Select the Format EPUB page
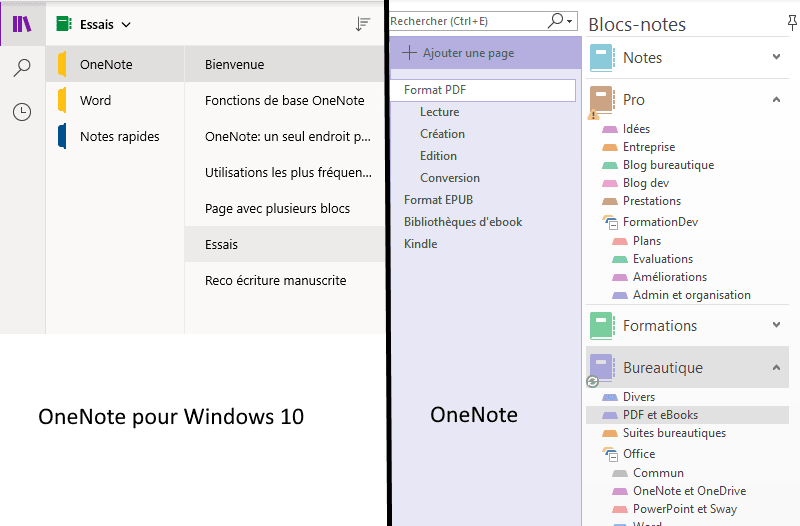This screenshot has width=800, height=526. coord(438,199)
